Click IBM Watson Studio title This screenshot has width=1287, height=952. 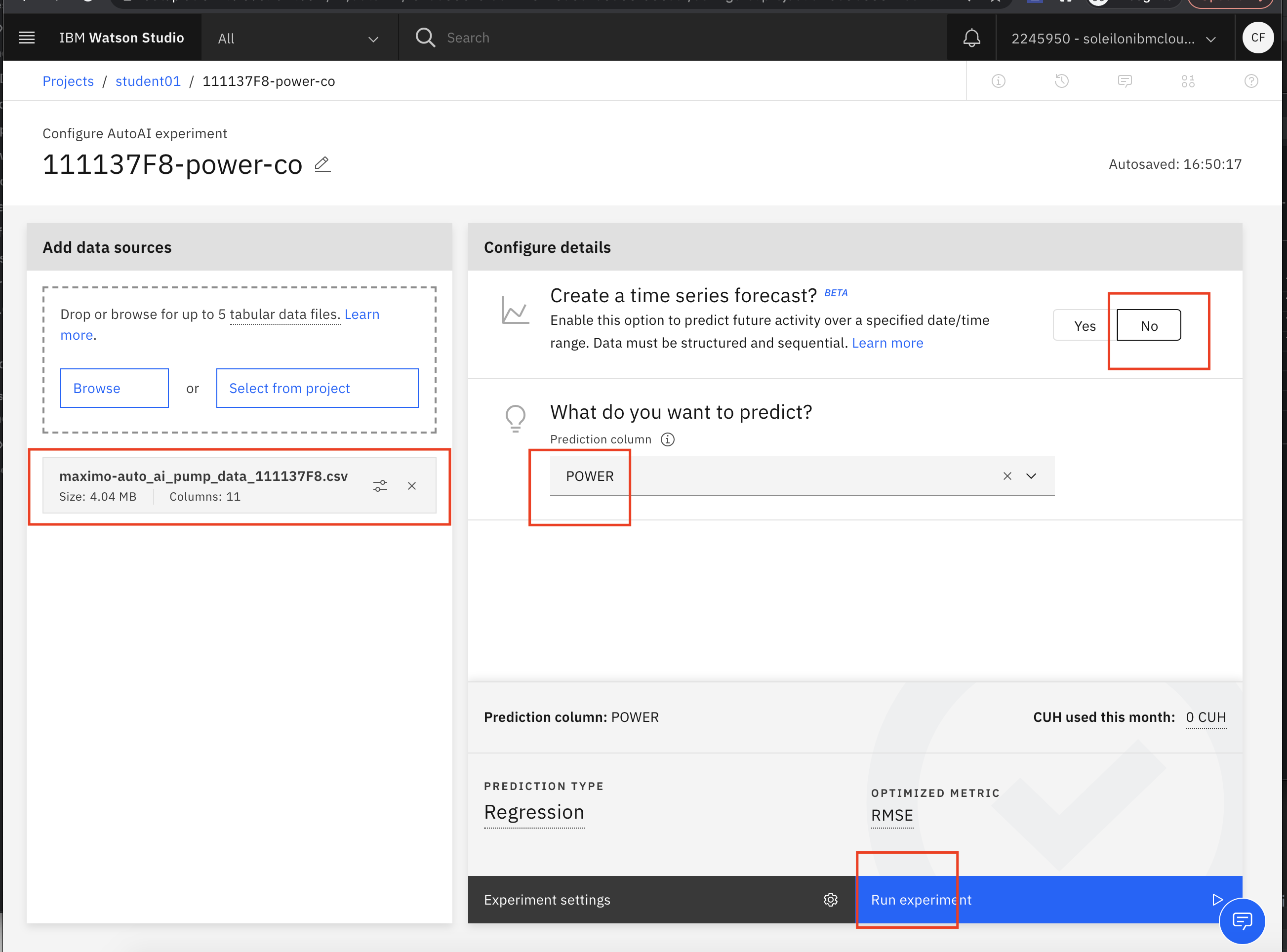coord(121,38)
